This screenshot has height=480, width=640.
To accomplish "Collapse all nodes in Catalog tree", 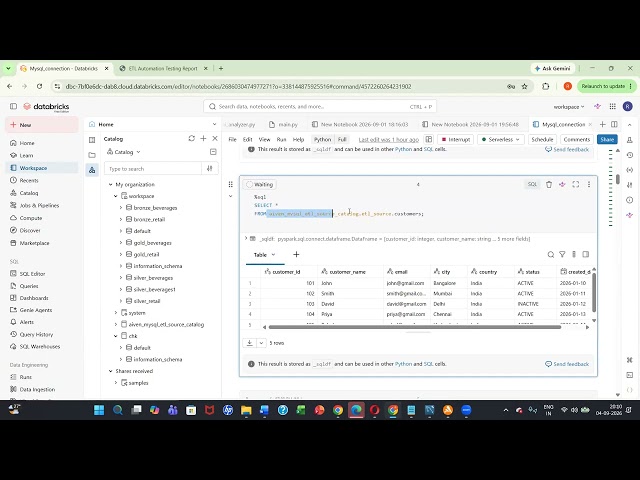I will coord(213,152).
